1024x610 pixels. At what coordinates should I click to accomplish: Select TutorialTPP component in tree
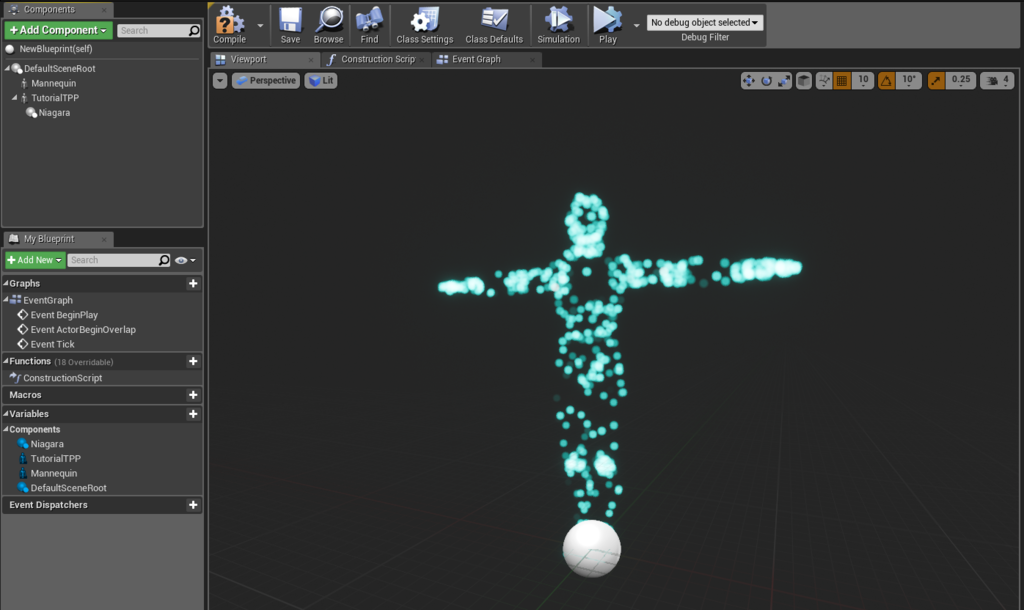pyautogui.click(x=55, y=98)
